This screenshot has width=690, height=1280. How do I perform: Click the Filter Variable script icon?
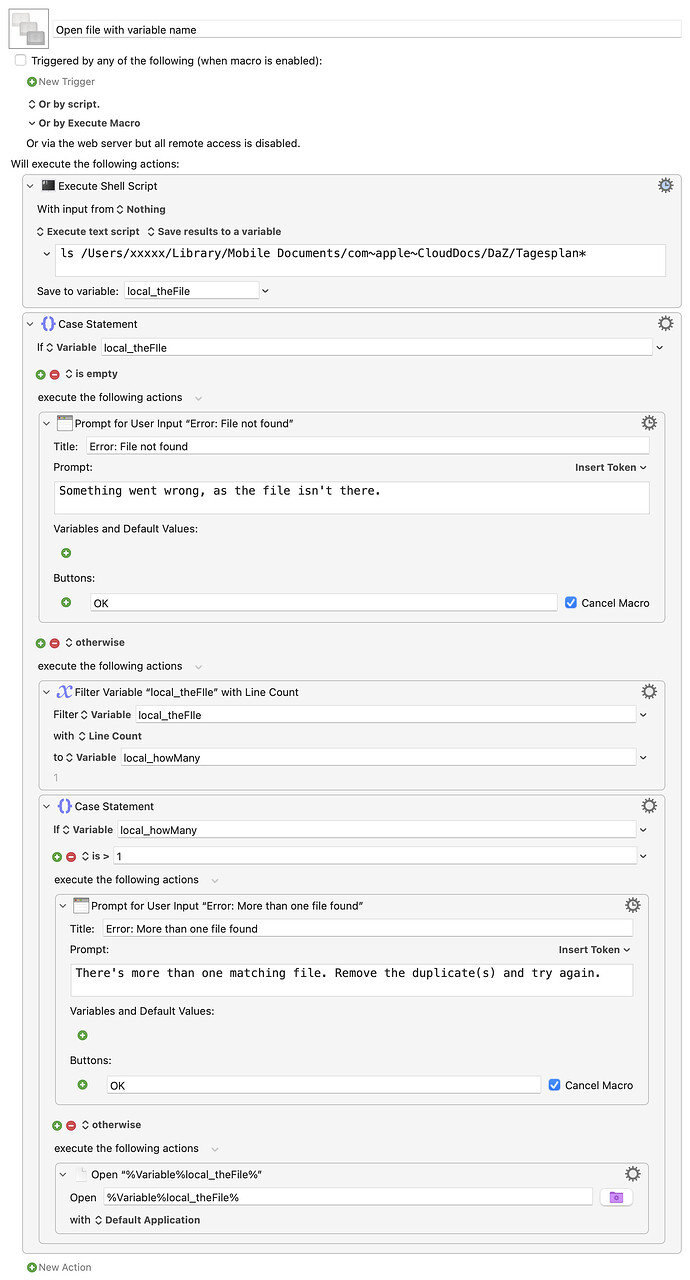[x=64, y=692]
